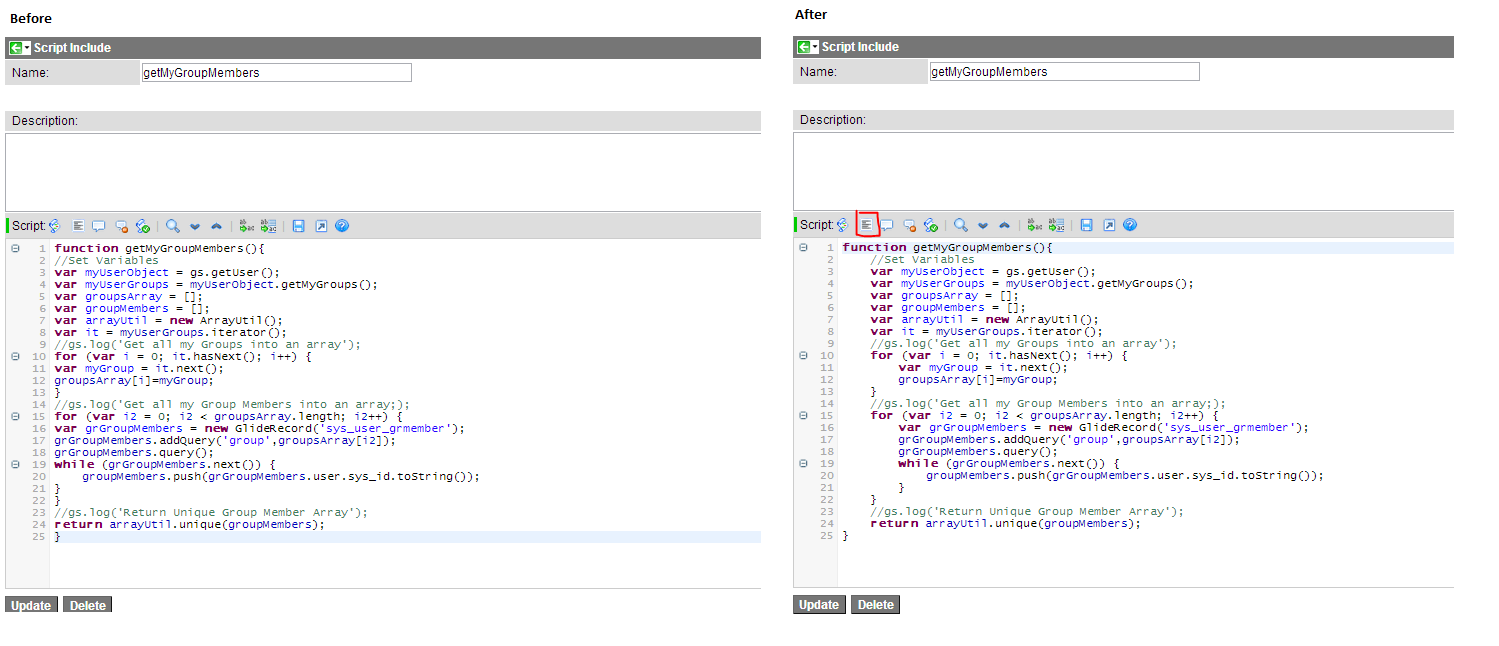Collapse line 10 for-loop fold in Before panel
The image size is (1499, 646).
point(15,356)
